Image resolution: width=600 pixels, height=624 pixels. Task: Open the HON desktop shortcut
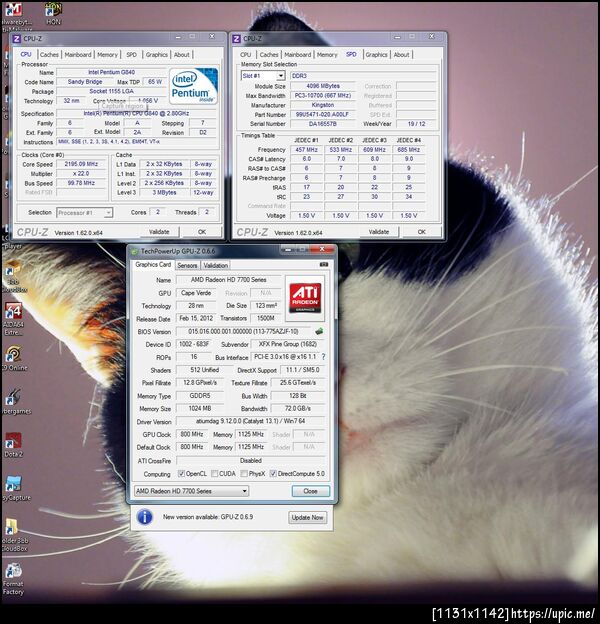point(53,13)
